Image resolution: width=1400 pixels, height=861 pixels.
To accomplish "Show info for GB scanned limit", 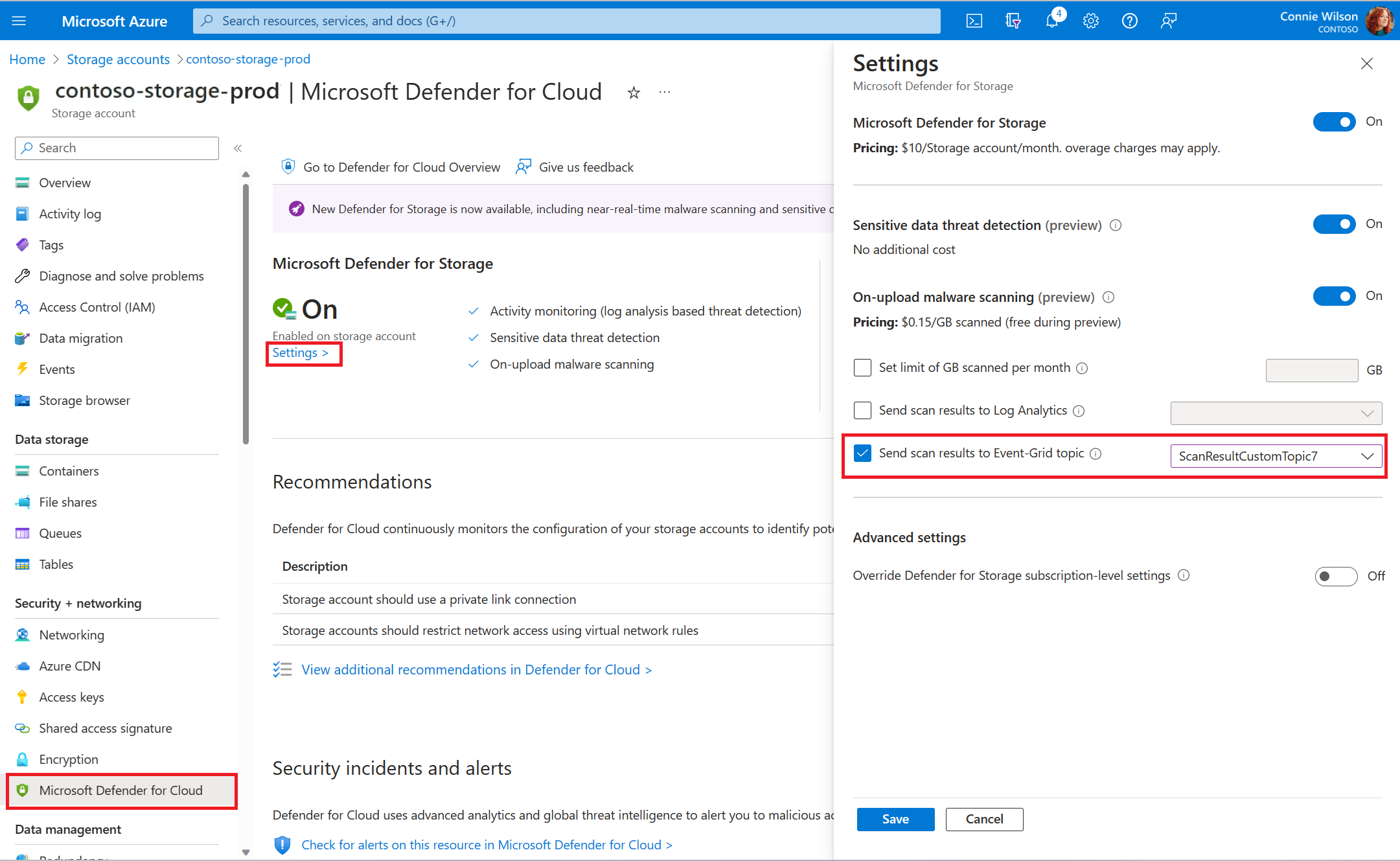I will tap(1082, 368).
